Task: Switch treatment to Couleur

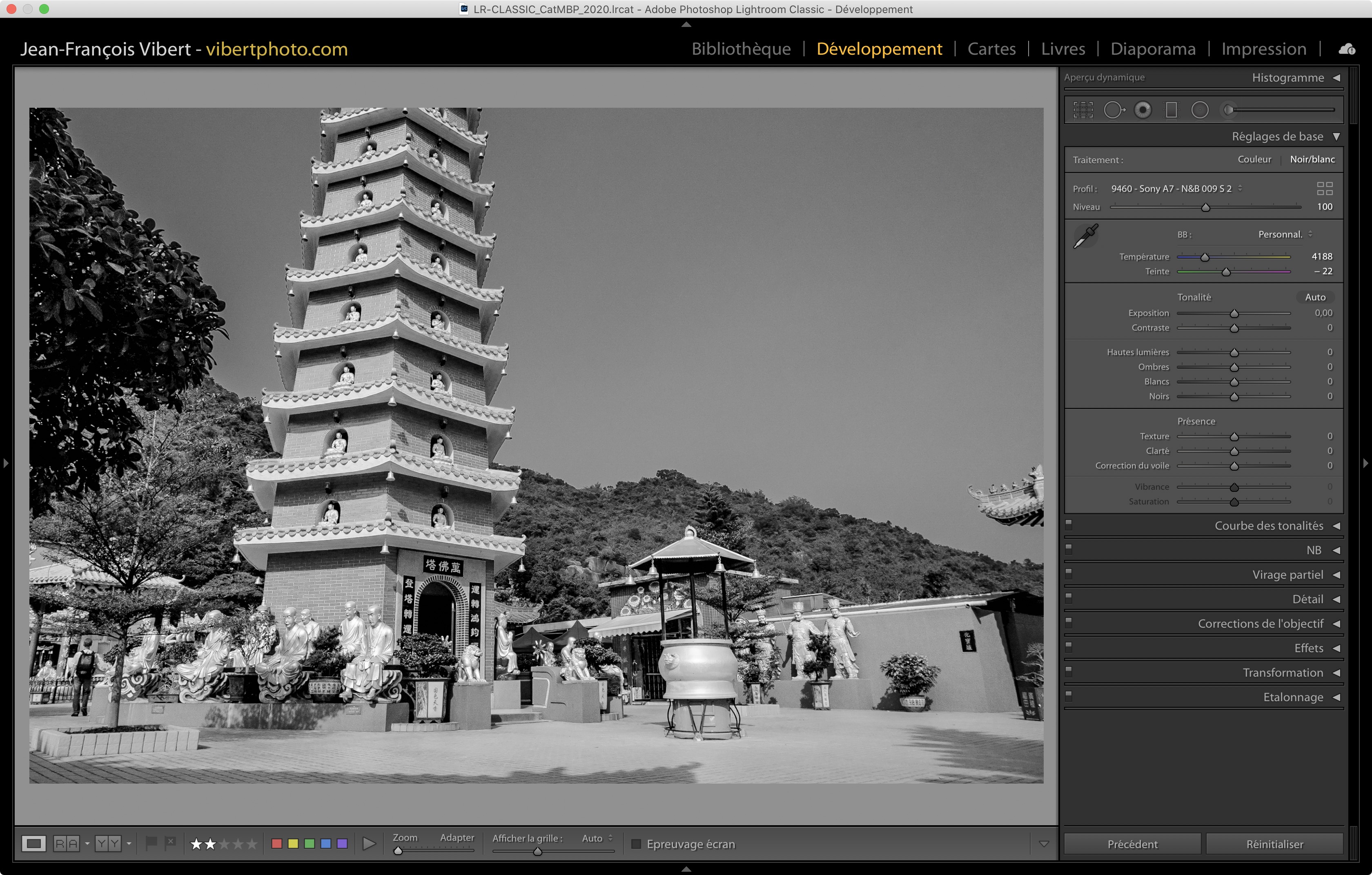Action: [x=1254, y=160]
